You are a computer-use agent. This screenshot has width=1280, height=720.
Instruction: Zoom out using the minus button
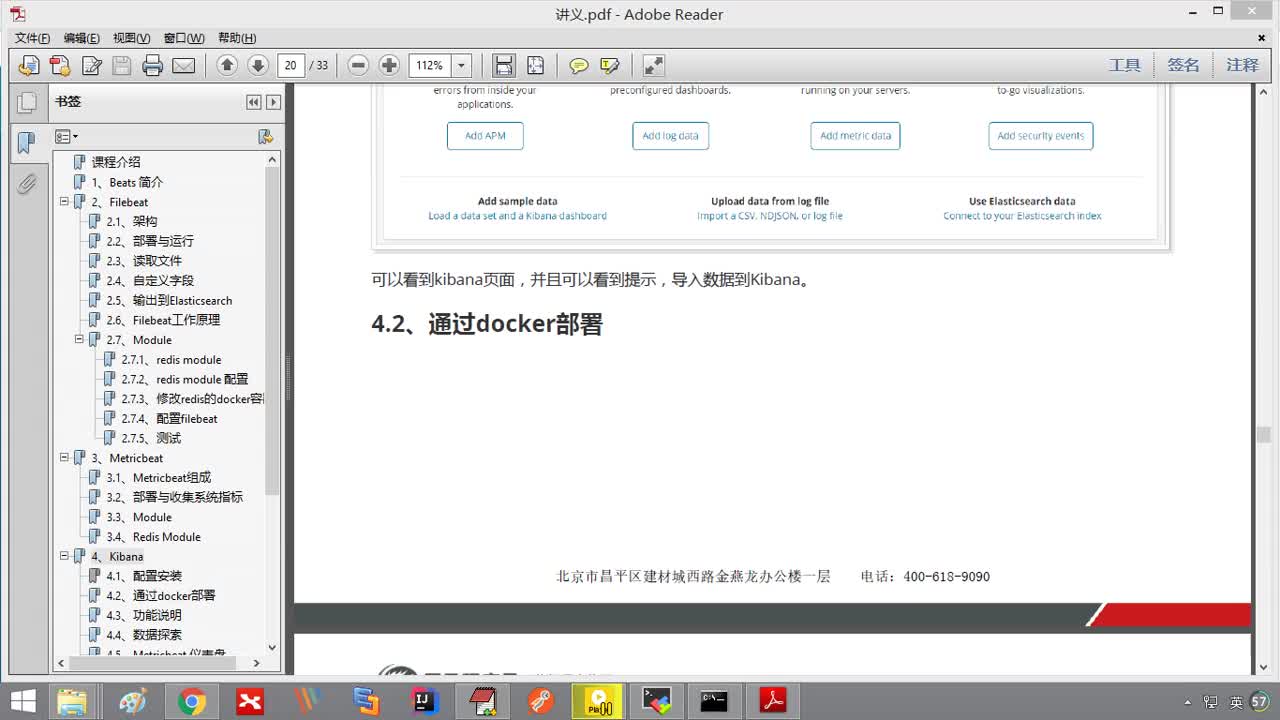[358, 65]
